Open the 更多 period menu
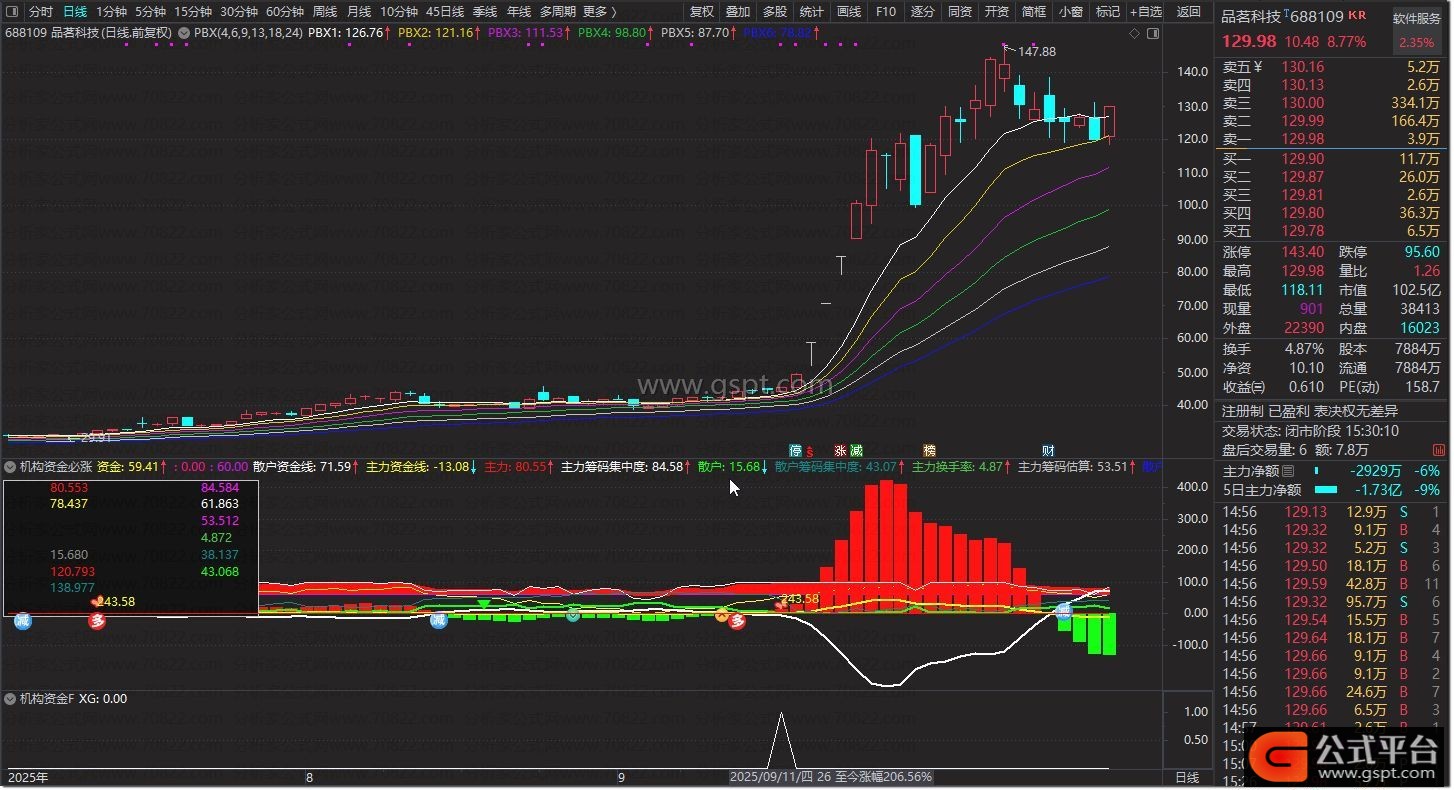 (599, 12)
